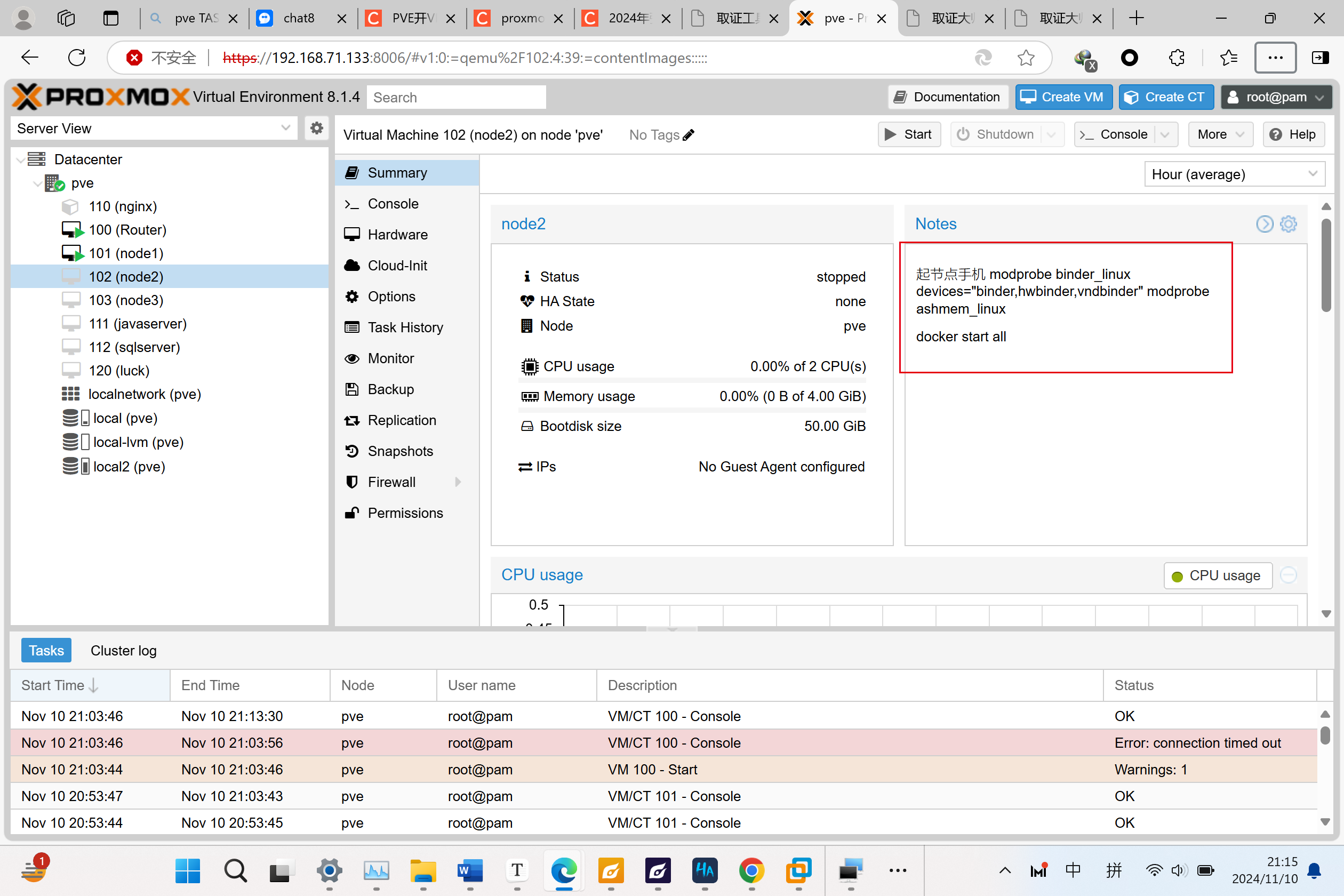Select the VM 100 - Start task row
This screenshot has height=896, width=1344.
tap(663, 769)
